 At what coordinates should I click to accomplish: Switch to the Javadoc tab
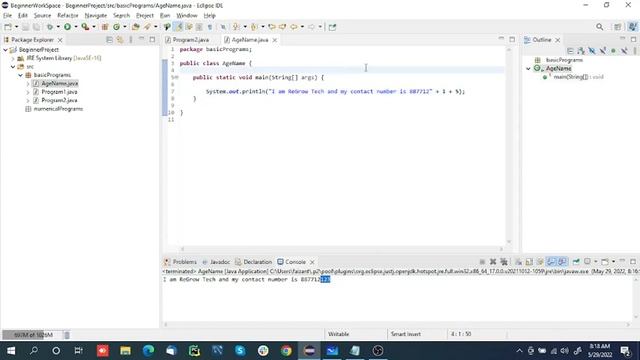(x=216, y=262)
